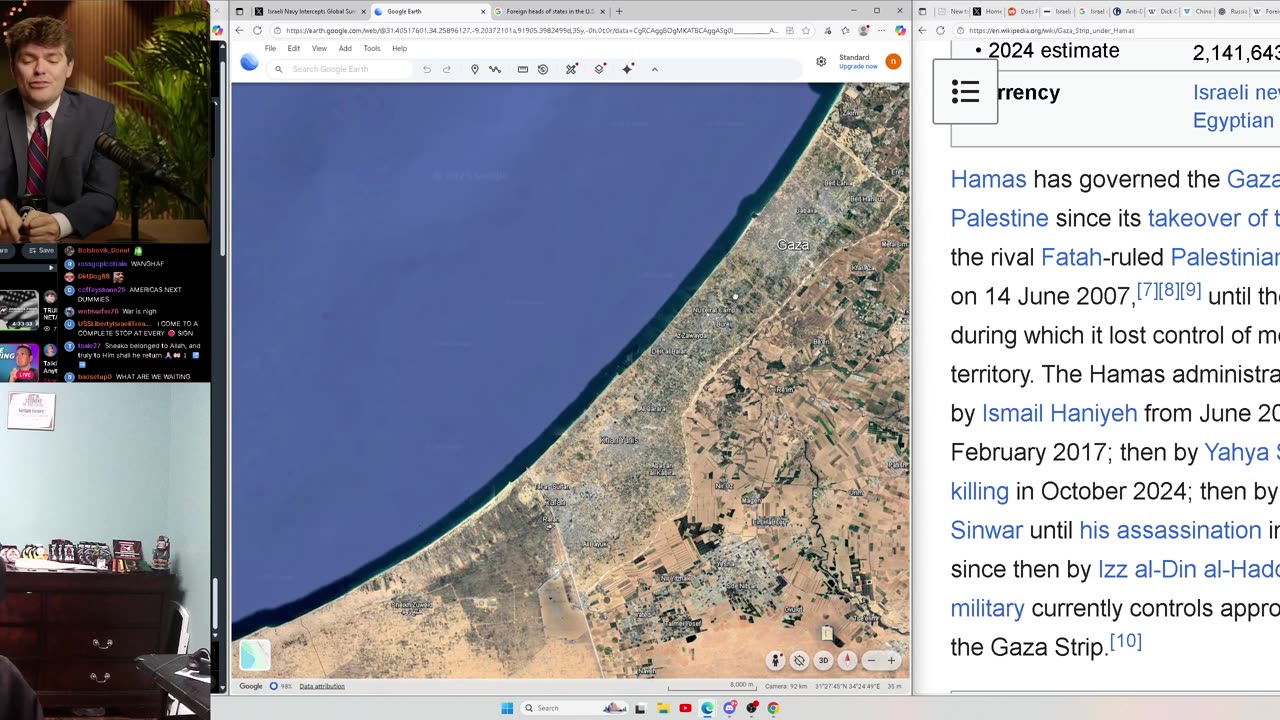Redo the action in Google Earth

pos(447,69)
